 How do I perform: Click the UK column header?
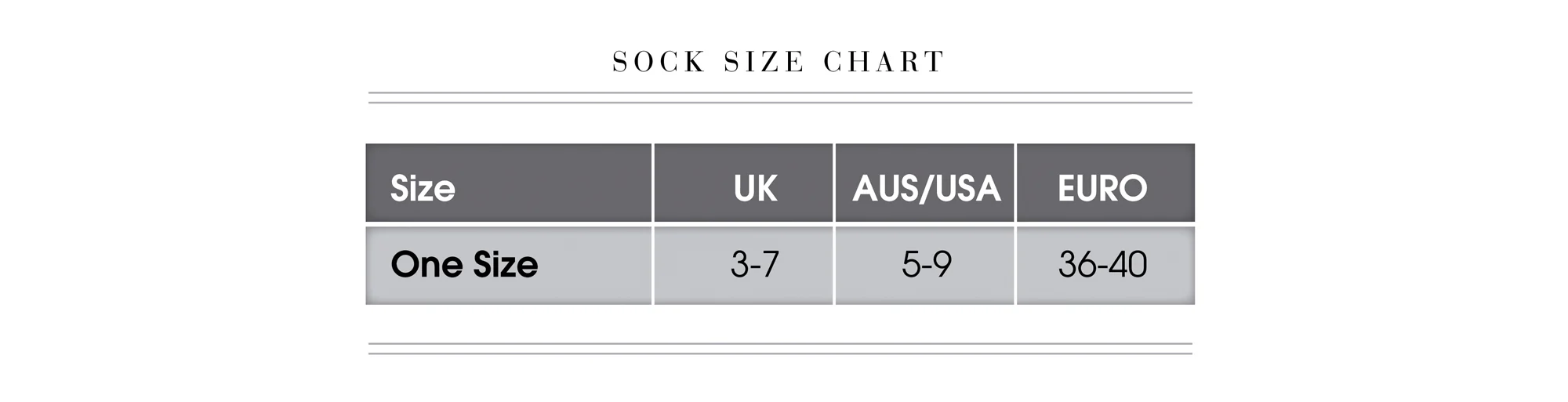click(x=743, y=183)
